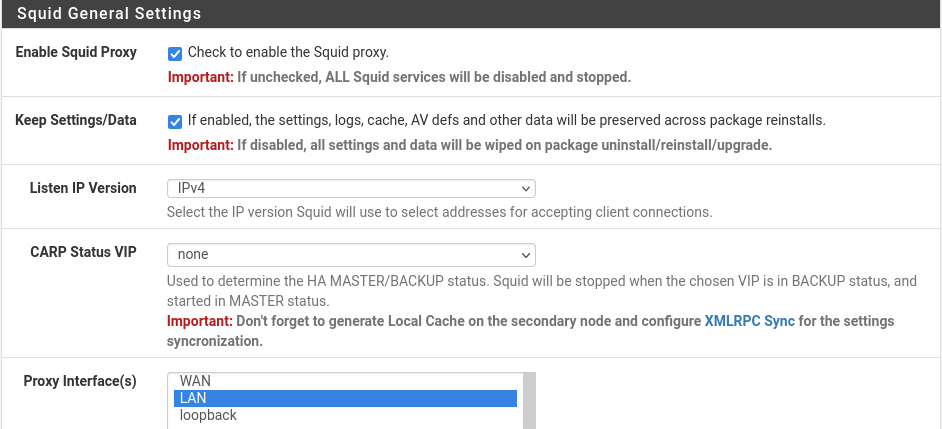This screenshot has height=429, width=942.
Task: Click the Proxy Interface(s) field label
Action: (x=80, y=381)
